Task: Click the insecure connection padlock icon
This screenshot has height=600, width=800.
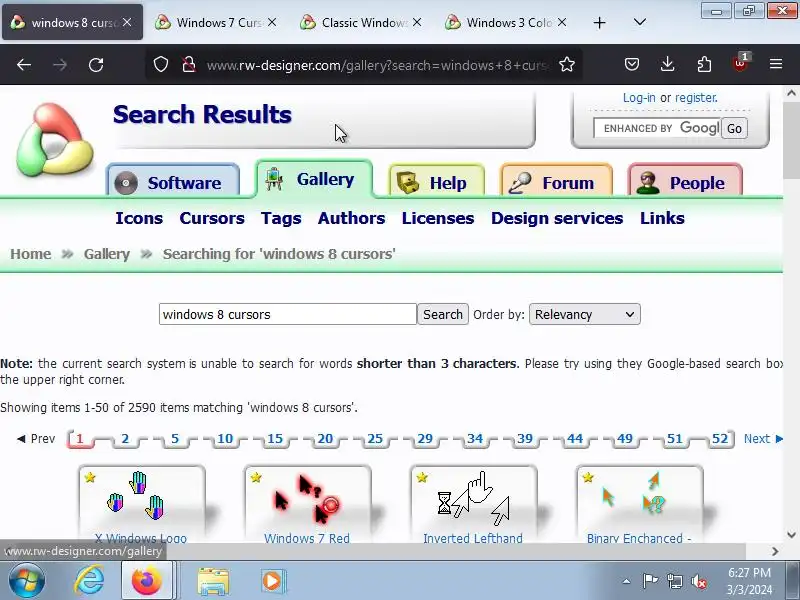Action: (x=189, y=64)
